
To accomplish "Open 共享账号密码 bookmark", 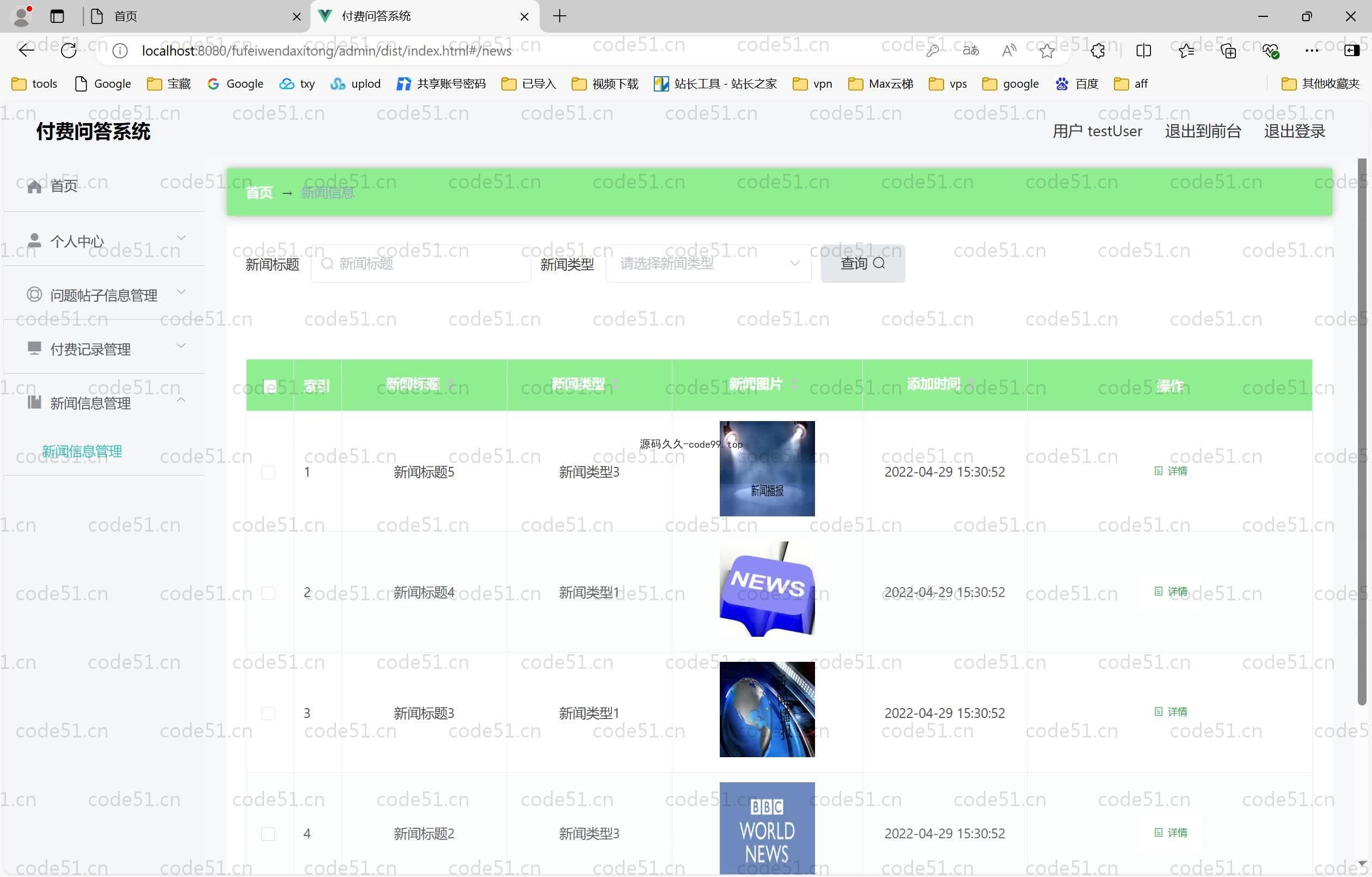I will (441, 84).
